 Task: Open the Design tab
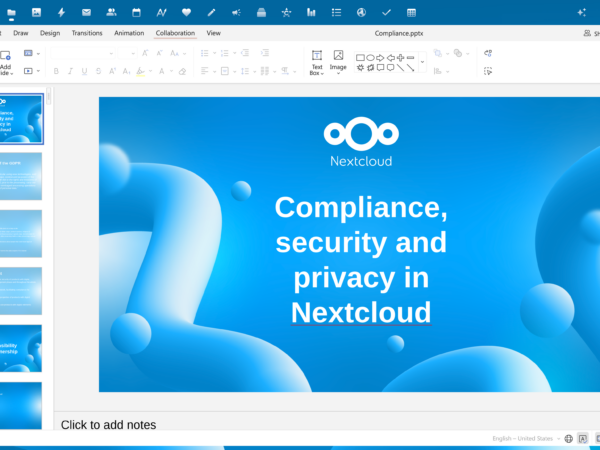50,33
